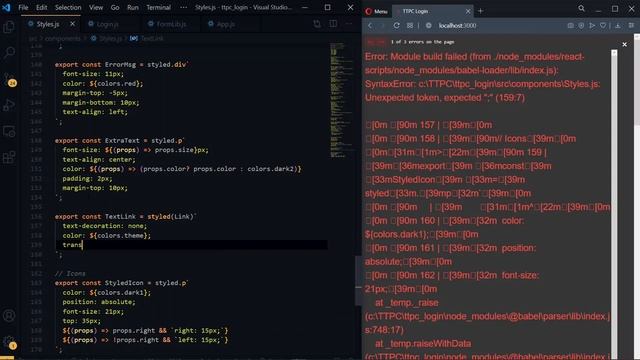Click the error overlay scrollbar
Viewport: 640px width, 360px height.
tap(614, 204)
